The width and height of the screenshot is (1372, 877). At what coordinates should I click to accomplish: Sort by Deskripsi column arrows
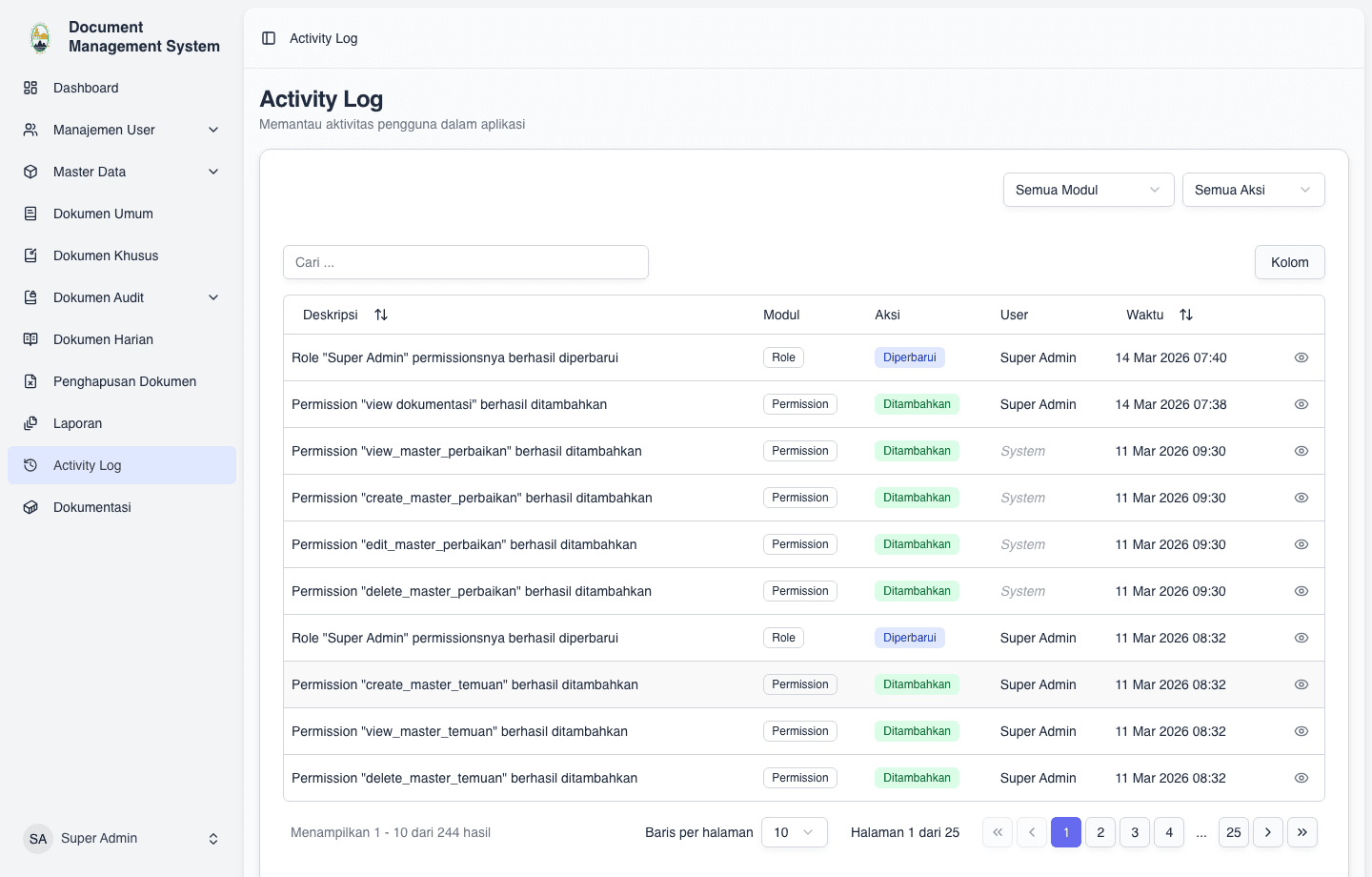(381, 315)
